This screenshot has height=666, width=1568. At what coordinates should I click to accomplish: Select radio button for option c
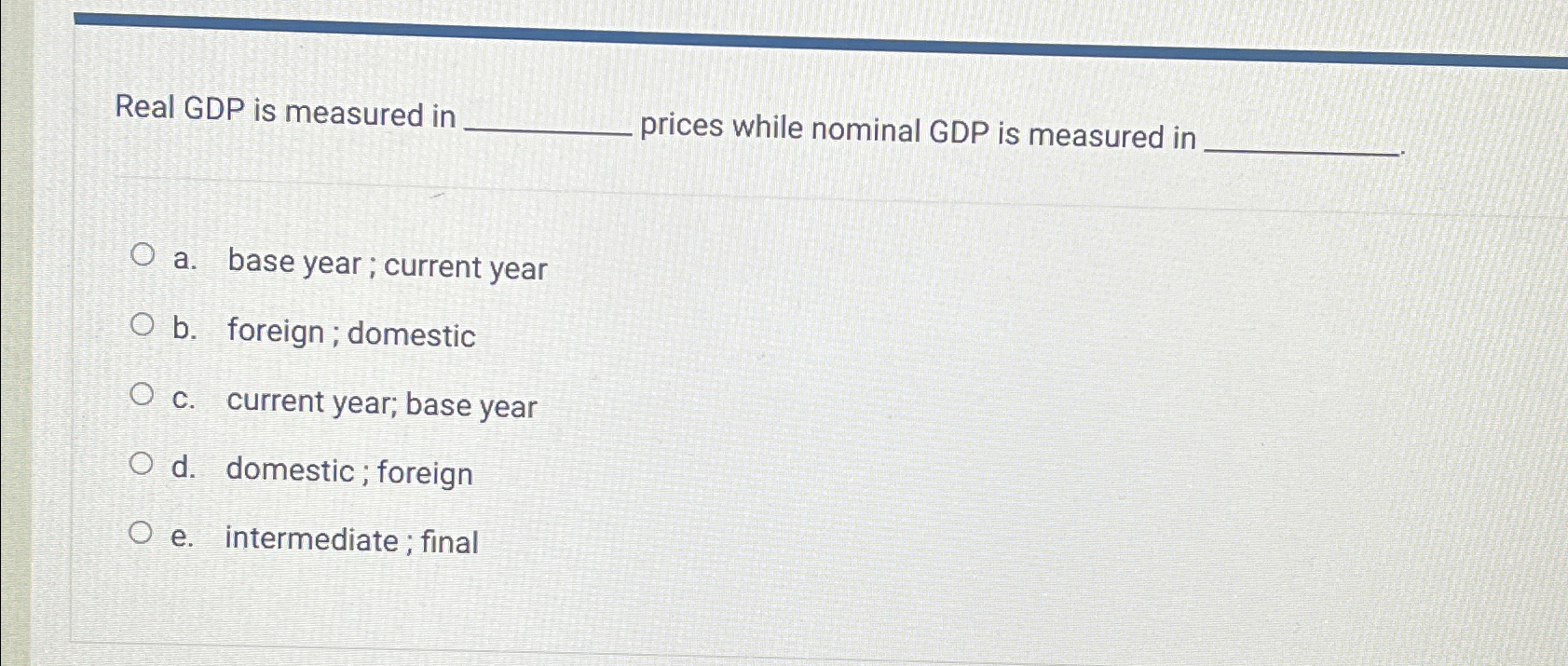pyautogui.click(x=143, y=393)
